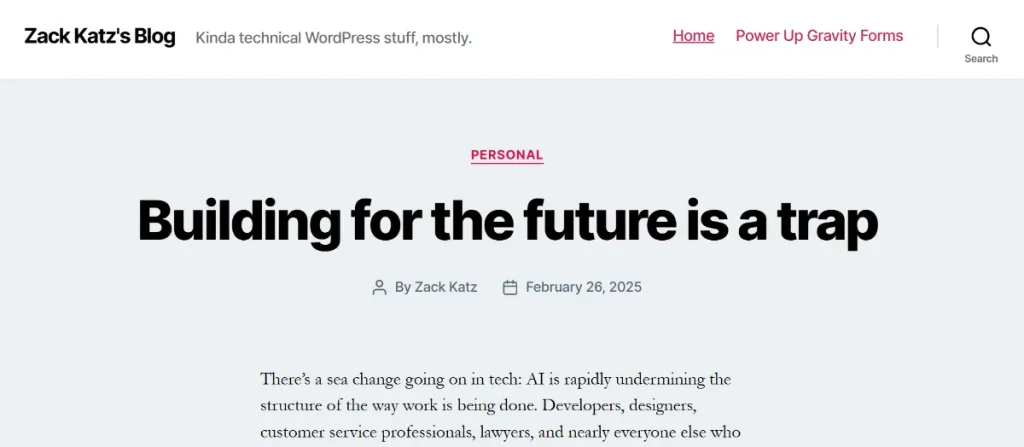This screenshot has height=447, width=1024.
Task: Click the vertical divider left of Search
Action: click(937, 37)
